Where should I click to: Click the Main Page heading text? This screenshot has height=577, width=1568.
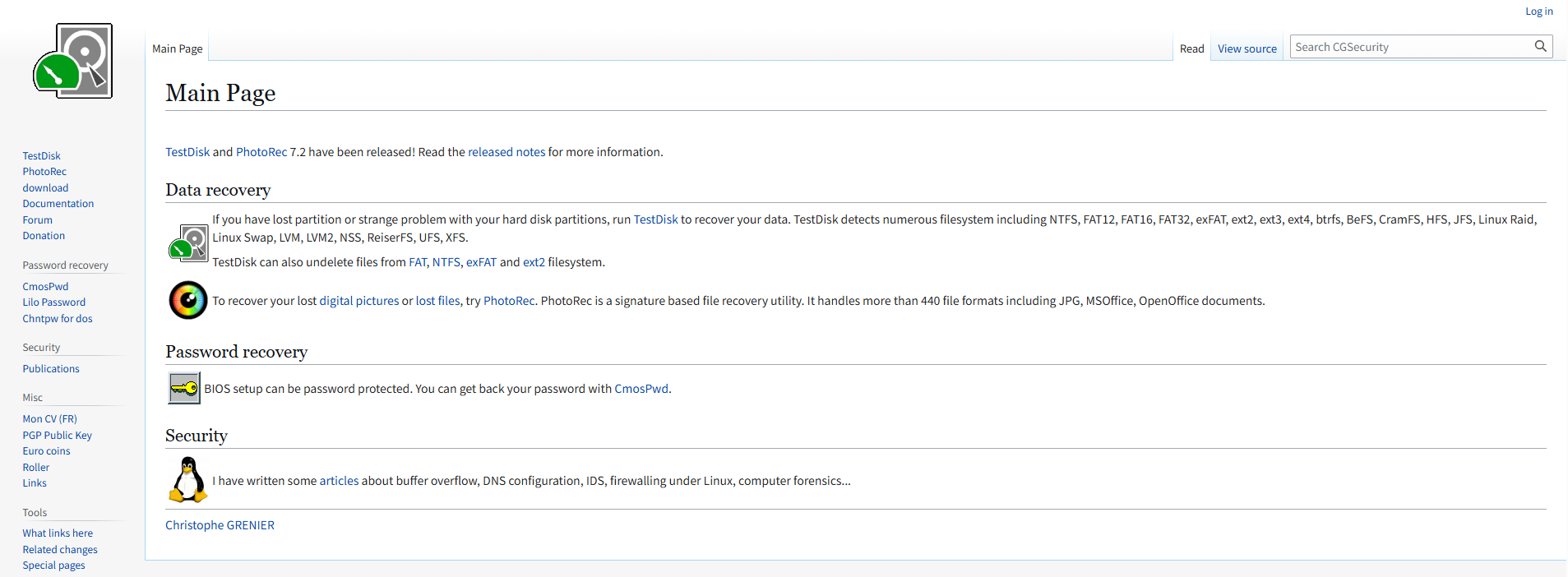pyautogui.click(x=220, y=93)
